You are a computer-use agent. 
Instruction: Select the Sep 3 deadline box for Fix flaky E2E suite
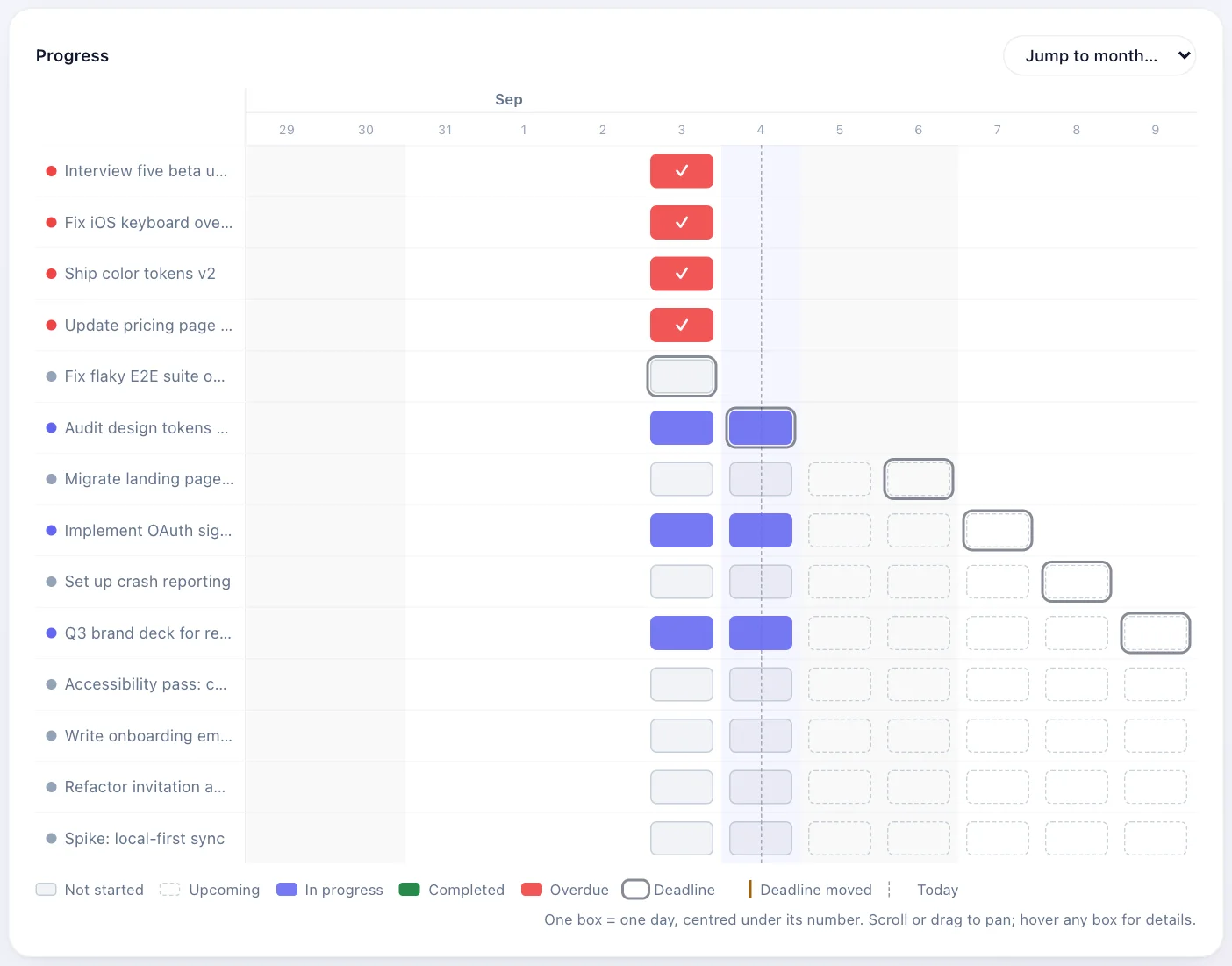[682, 376]
